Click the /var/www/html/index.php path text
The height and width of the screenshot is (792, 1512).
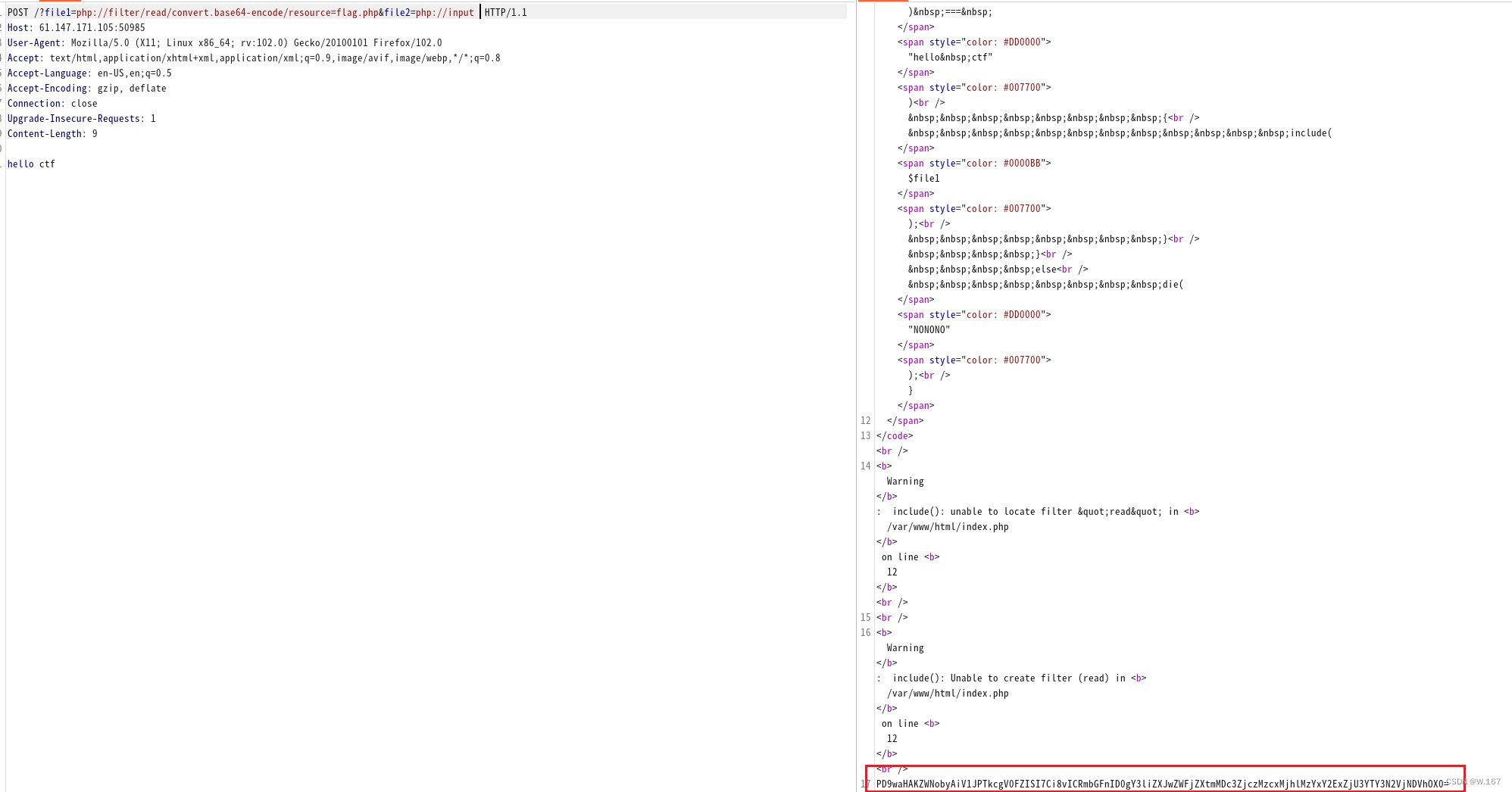pos(947,526)
